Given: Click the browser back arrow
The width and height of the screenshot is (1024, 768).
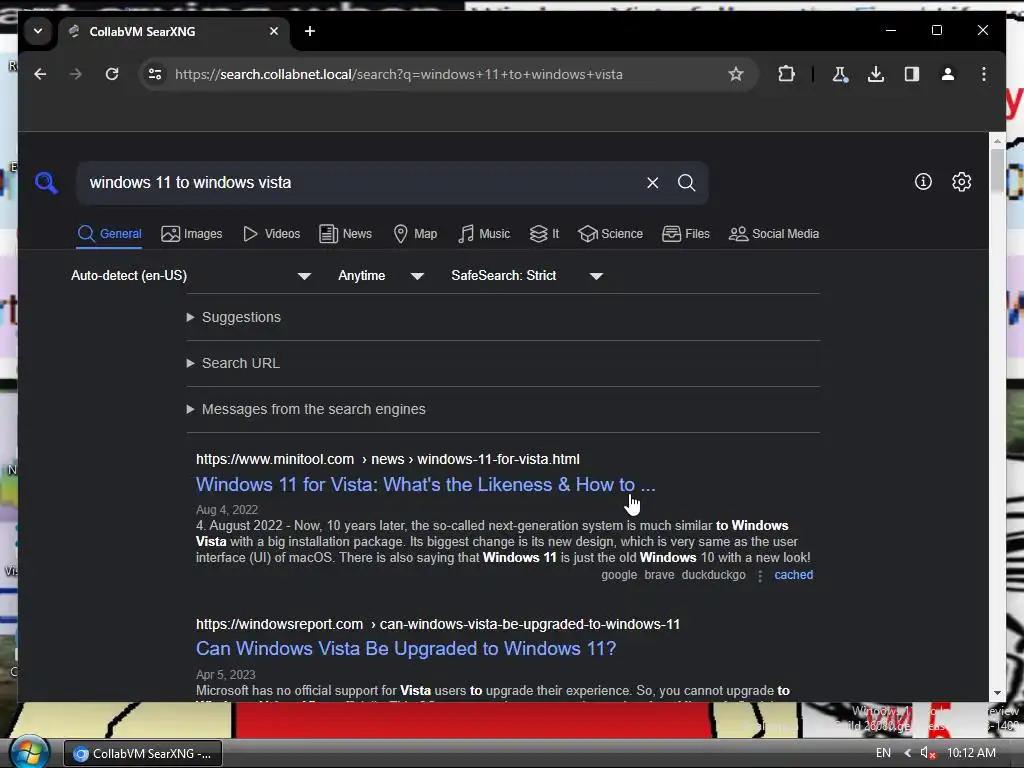Looking at the screenshot, I should click(40, 74).
